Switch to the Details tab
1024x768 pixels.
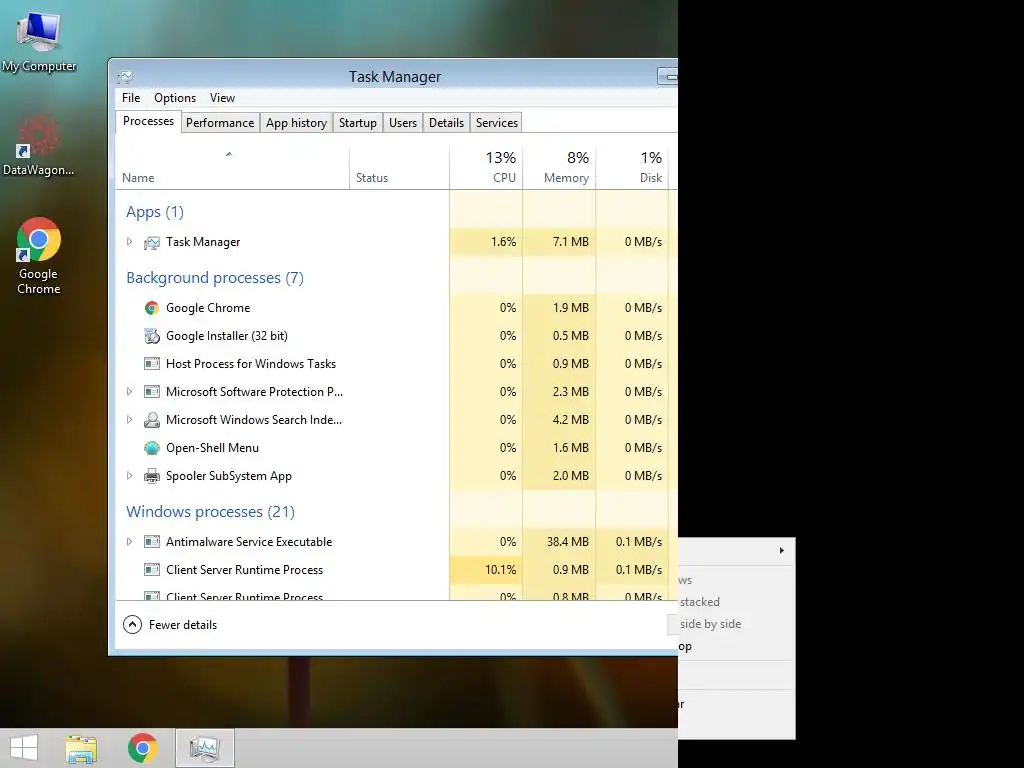coord(446,123)
